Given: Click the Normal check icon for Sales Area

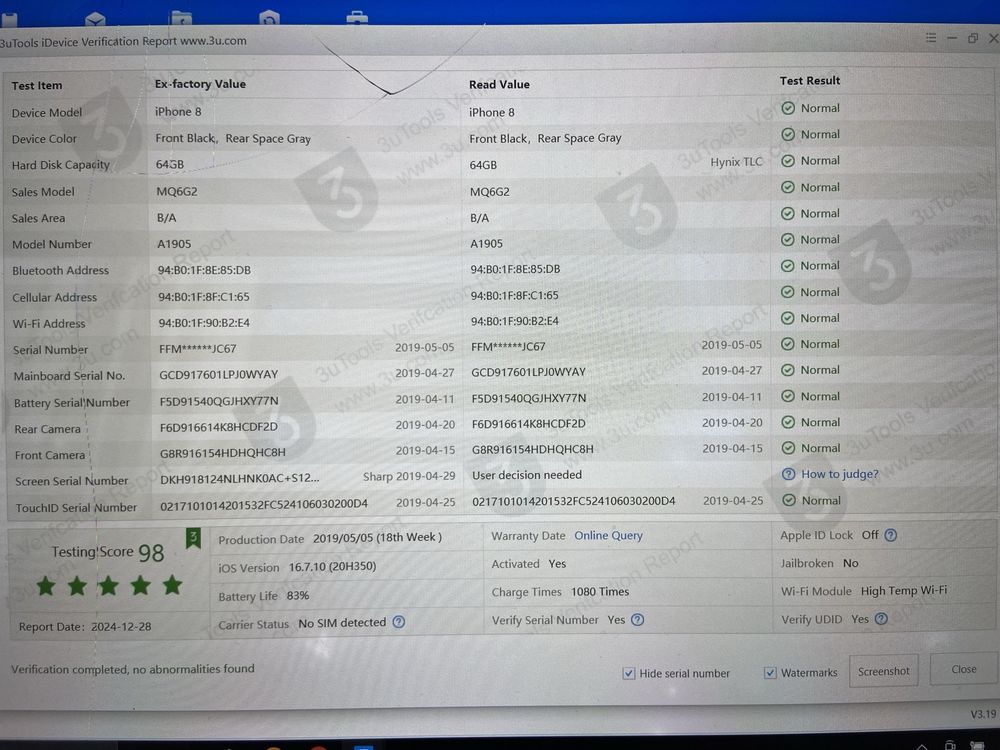Looking at the screenshot, I should (x=788, y=214).
